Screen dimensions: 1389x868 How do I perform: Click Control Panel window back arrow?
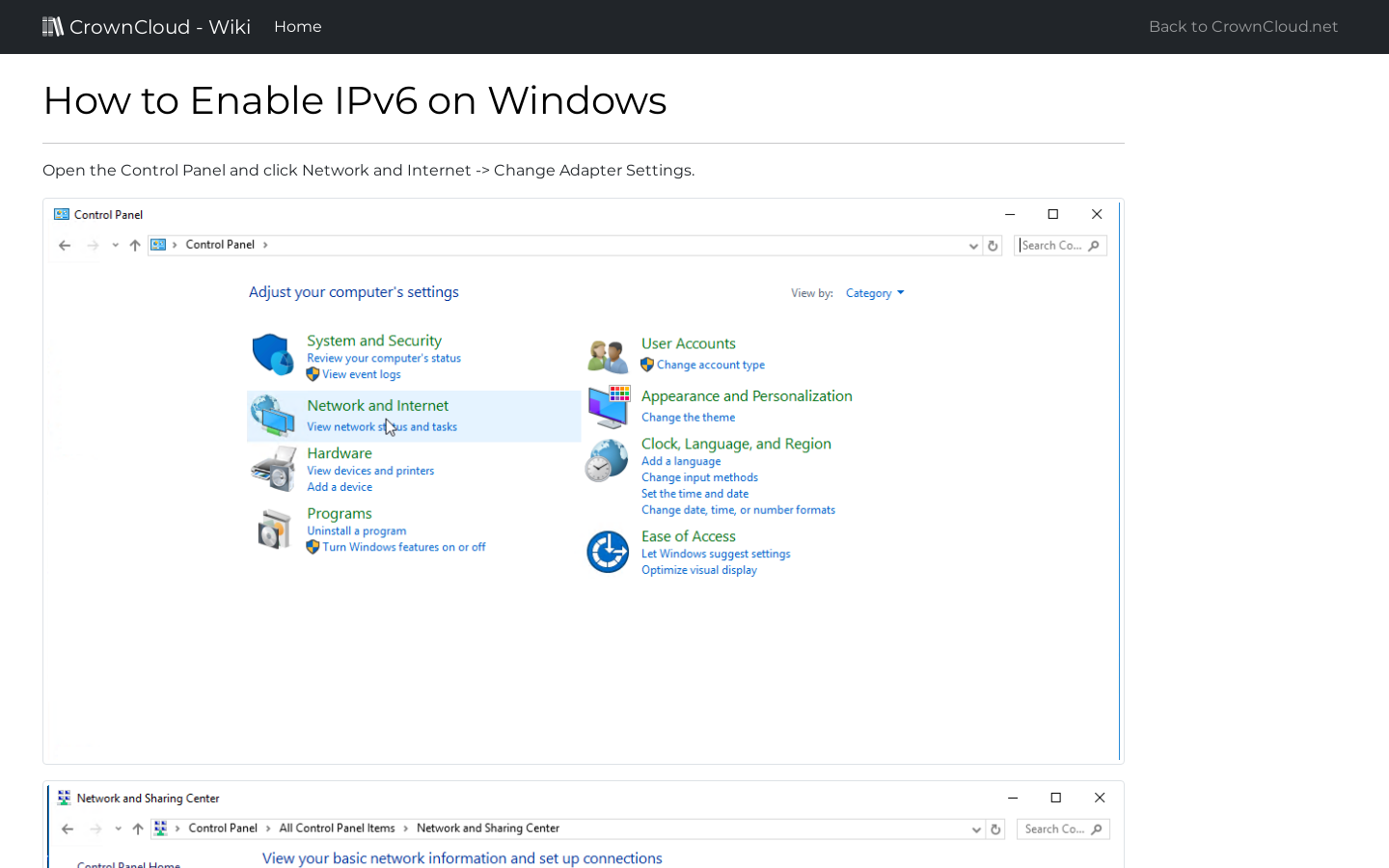(x=65, y=245)
